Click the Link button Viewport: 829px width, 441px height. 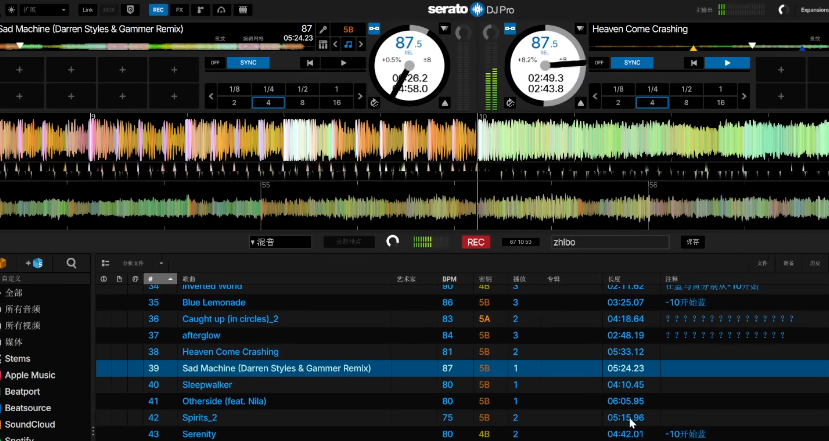coord(88,10)
